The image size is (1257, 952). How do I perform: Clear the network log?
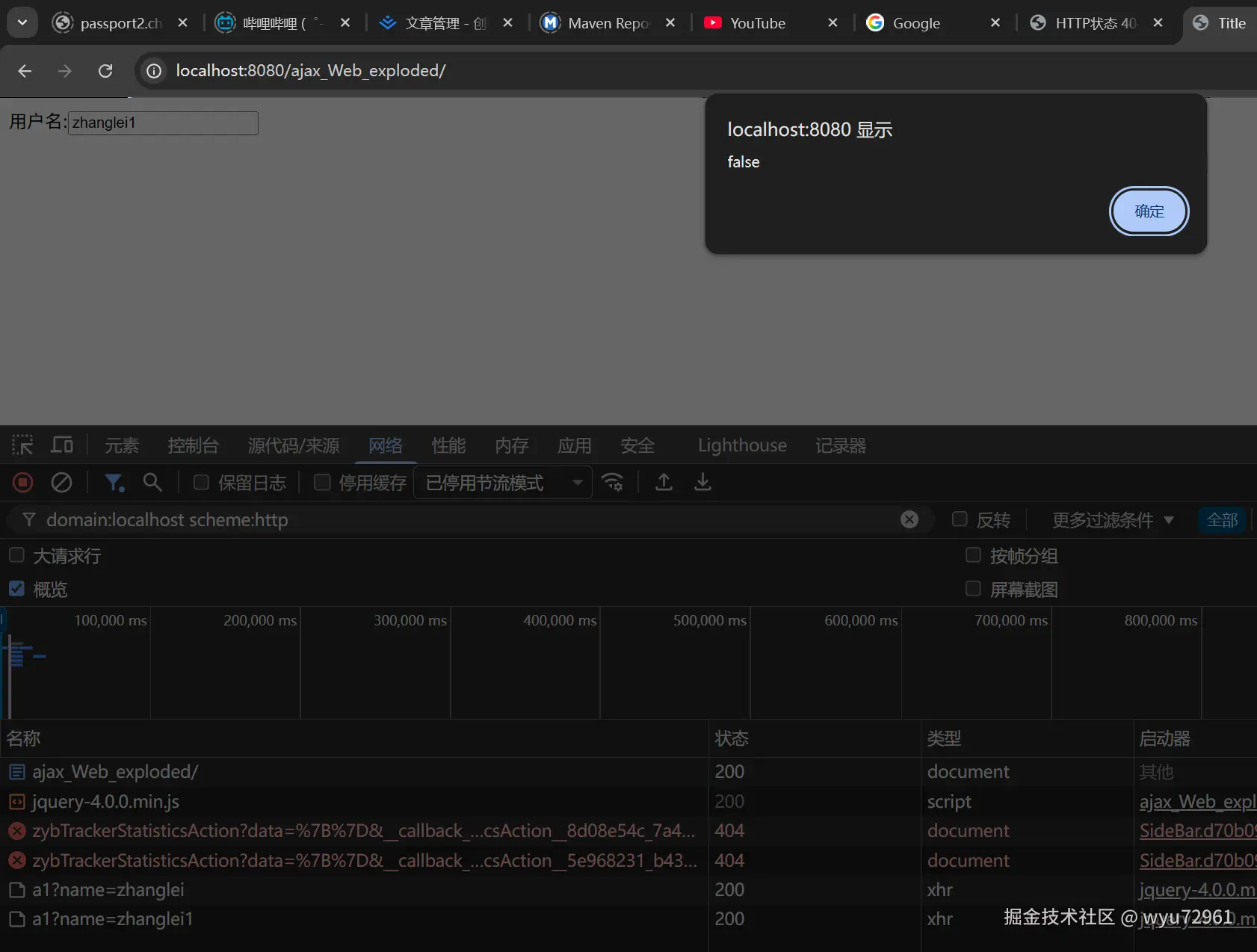point(61,483)
